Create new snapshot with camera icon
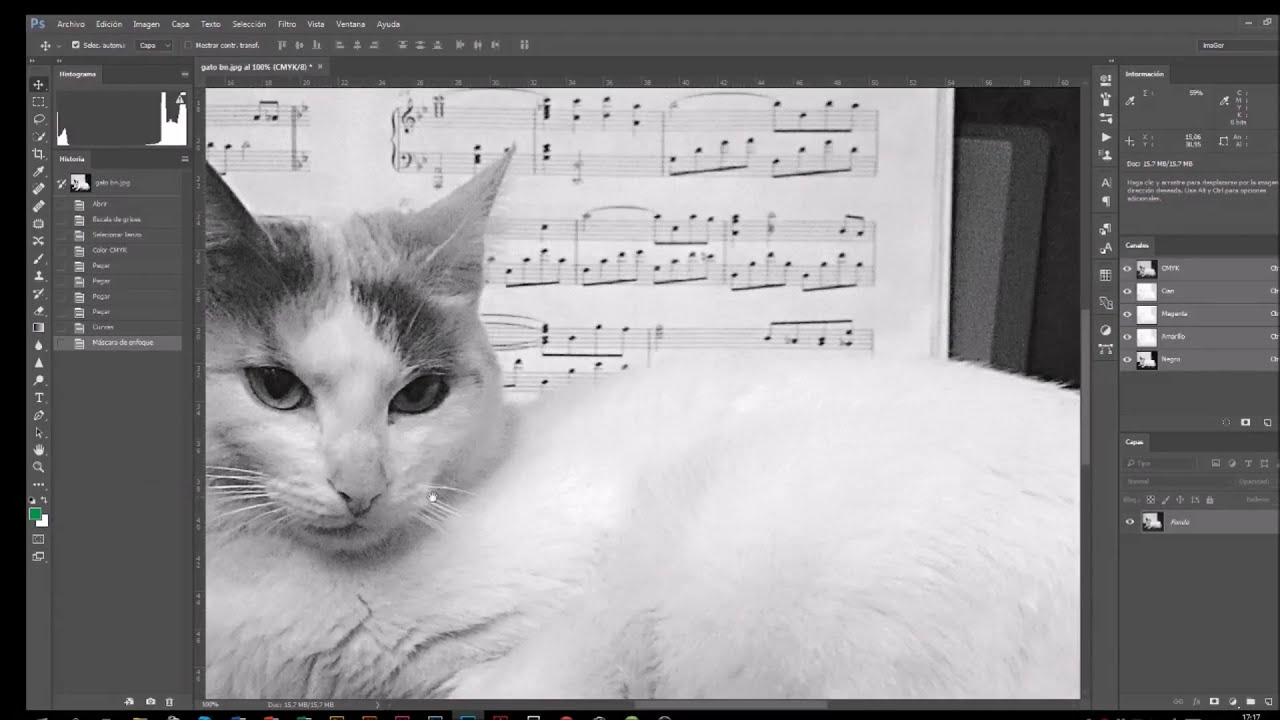Screen dimensions: 1280x720 (x=150, y=702)
